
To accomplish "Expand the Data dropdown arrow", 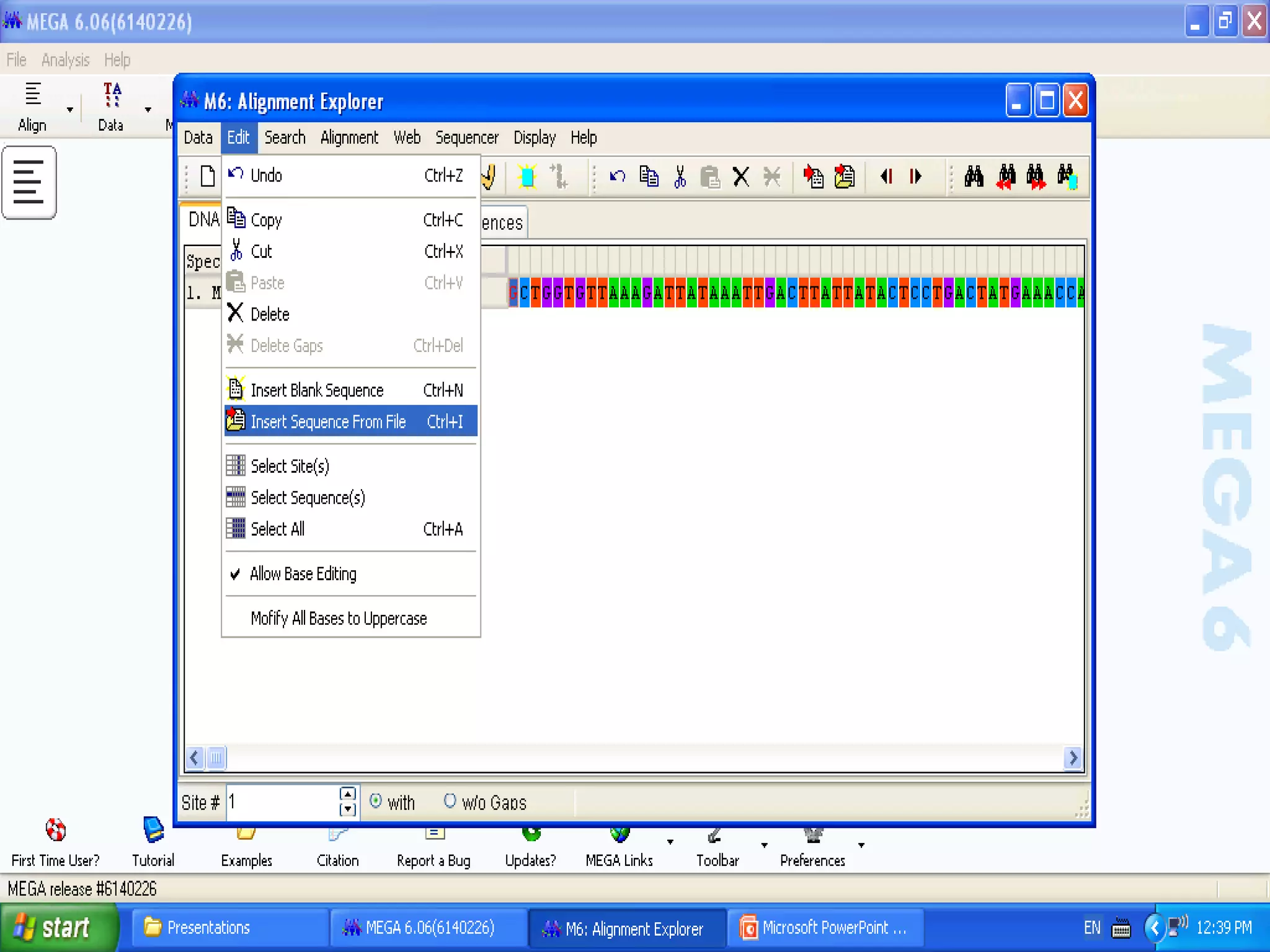I will click(x=148, y=110).
